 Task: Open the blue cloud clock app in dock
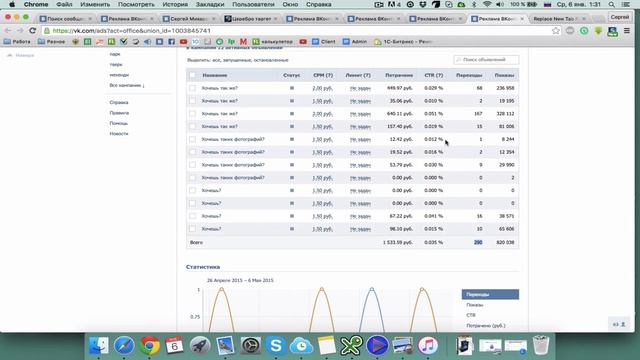[x=301, y=346]
